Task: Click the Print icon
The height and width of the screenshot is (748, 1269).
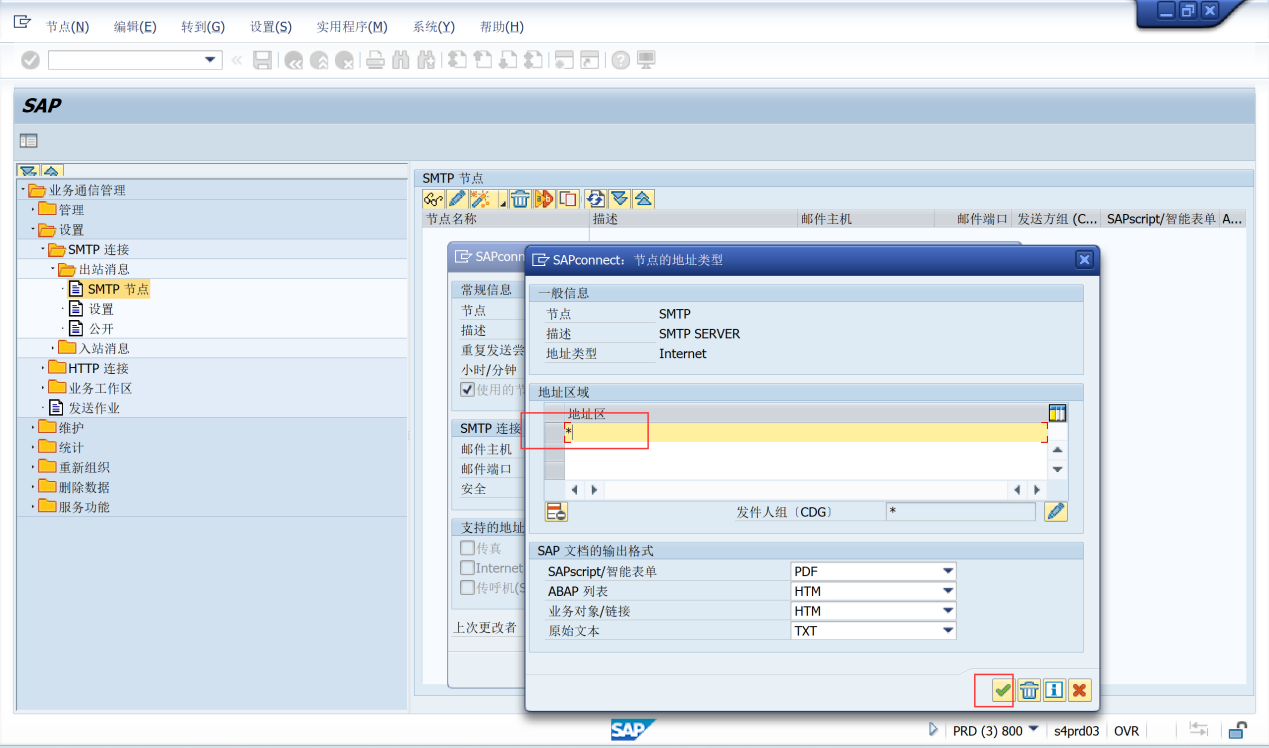Action: pos(375,60)
